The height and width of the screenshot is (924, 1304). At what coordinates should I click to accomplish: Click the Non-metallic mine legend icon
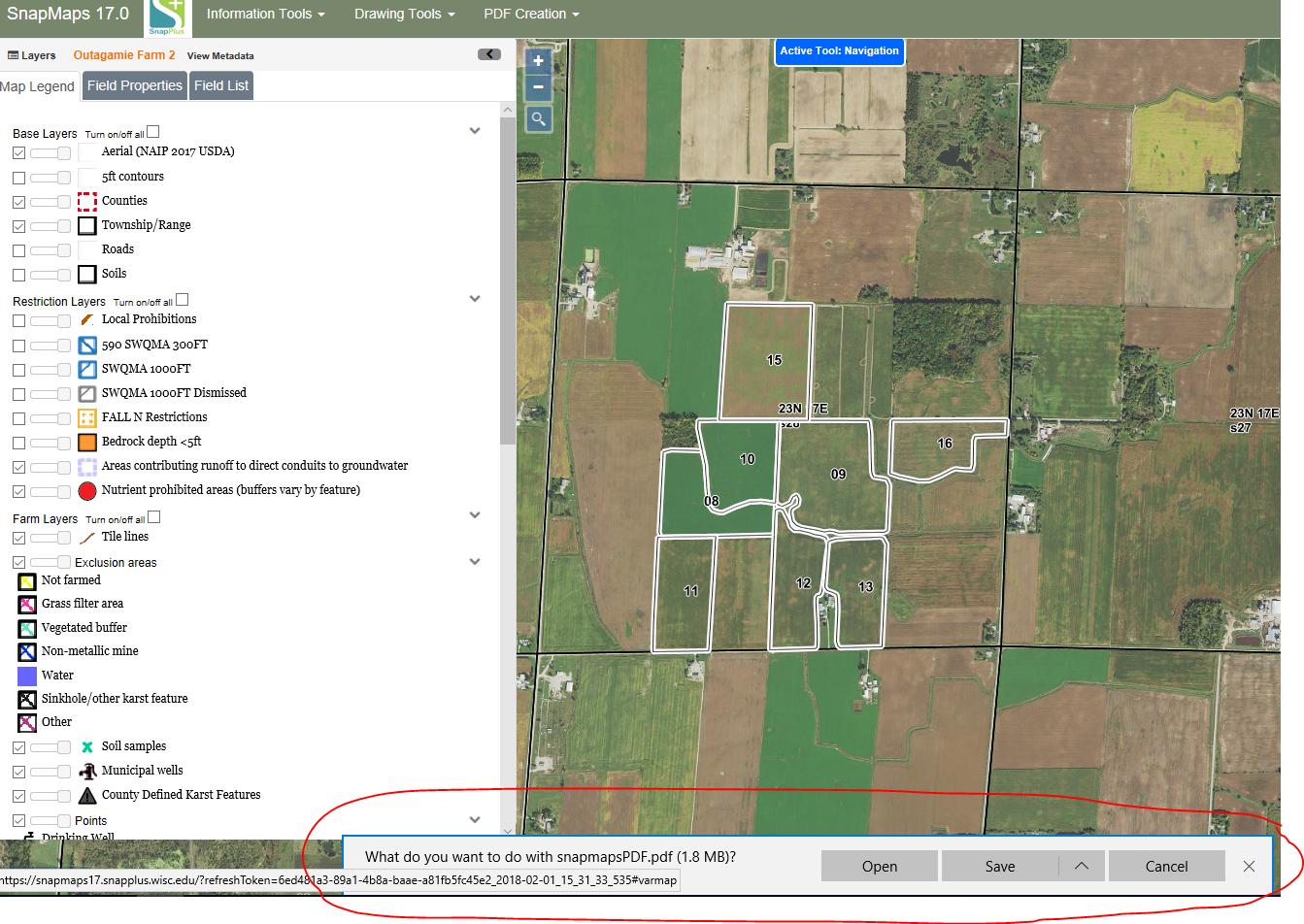coord(27,652)
